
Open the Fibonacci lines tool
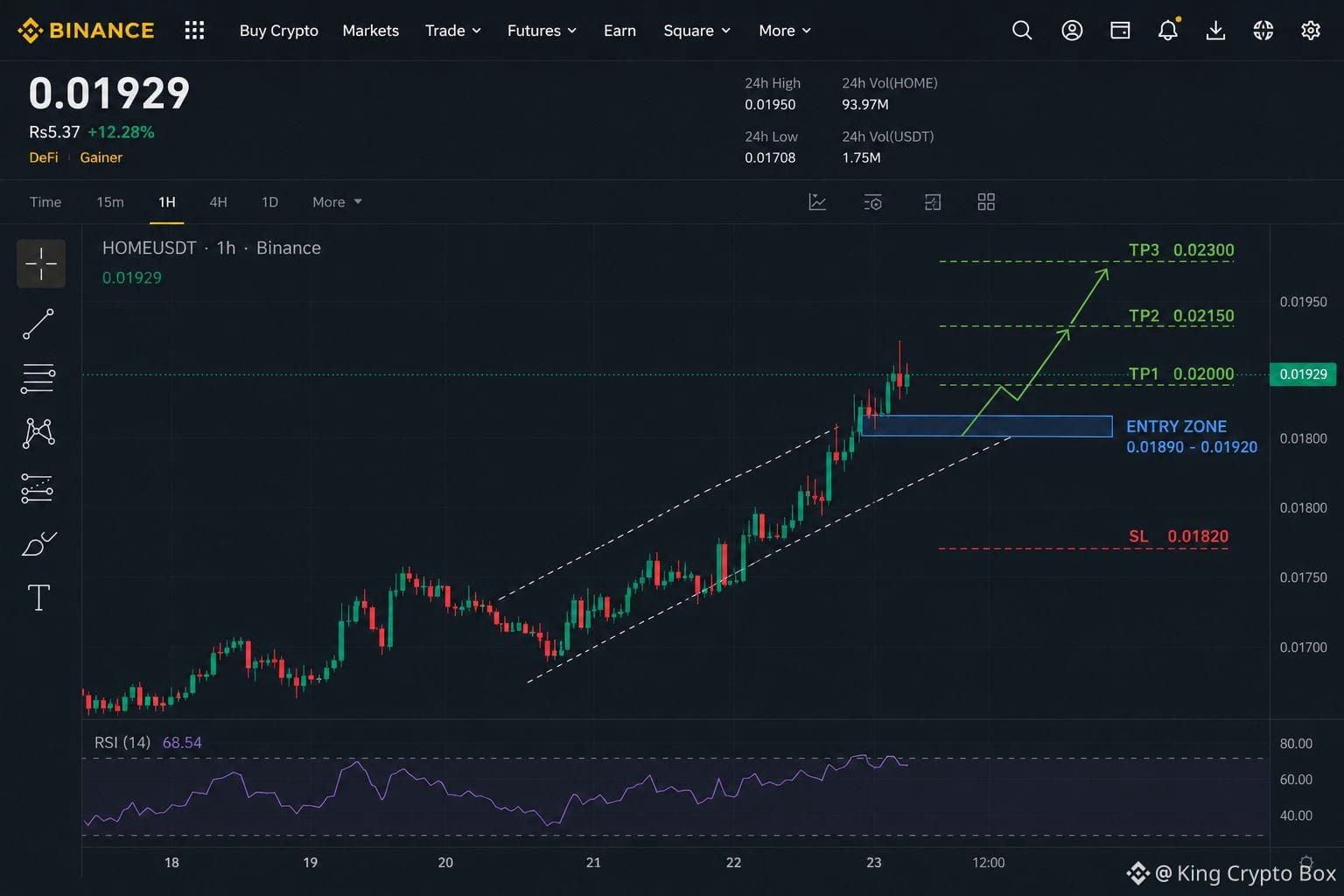tap(38, 379)
